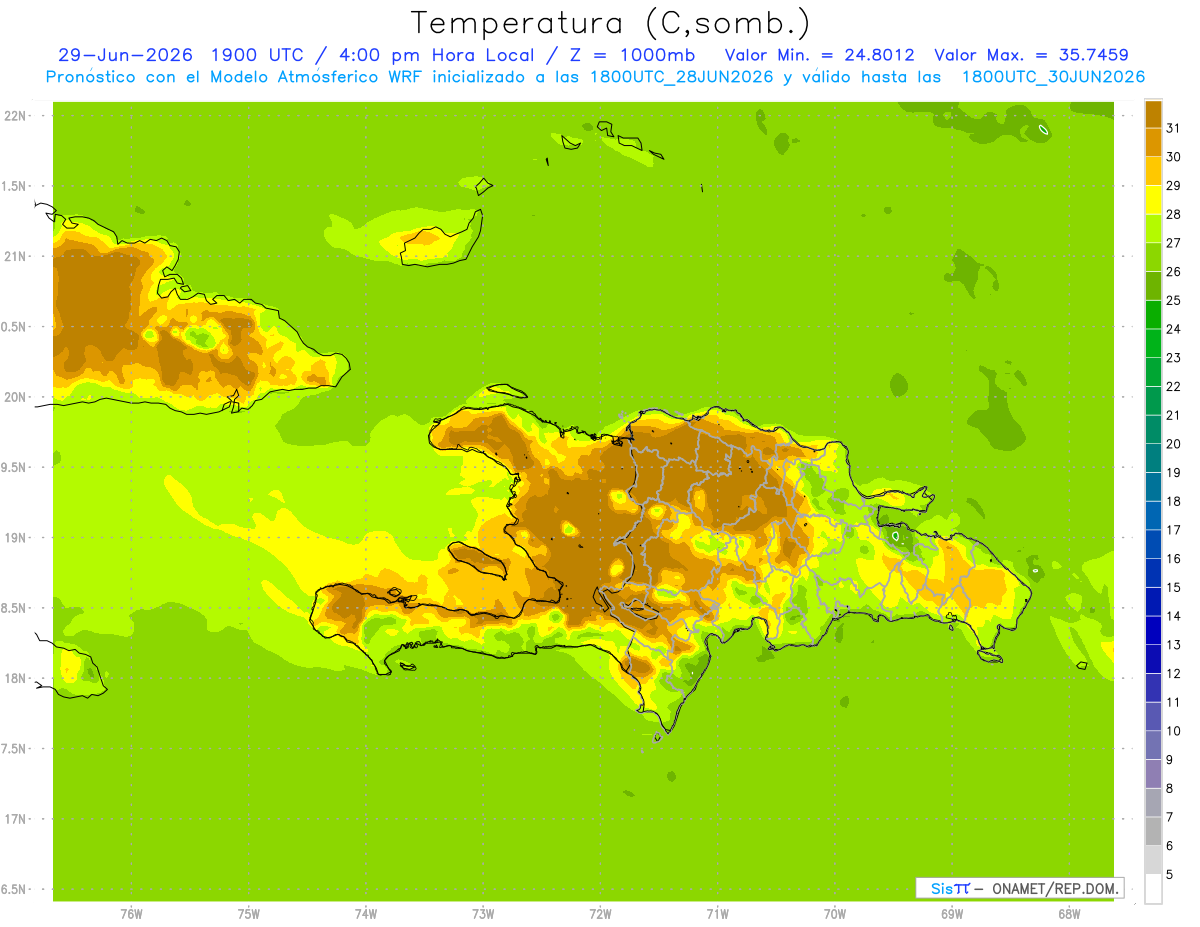Click "Valor Max. = 35.7459" text
The height and width of the screenshot is (927, 1200).
click(1031, 55)
